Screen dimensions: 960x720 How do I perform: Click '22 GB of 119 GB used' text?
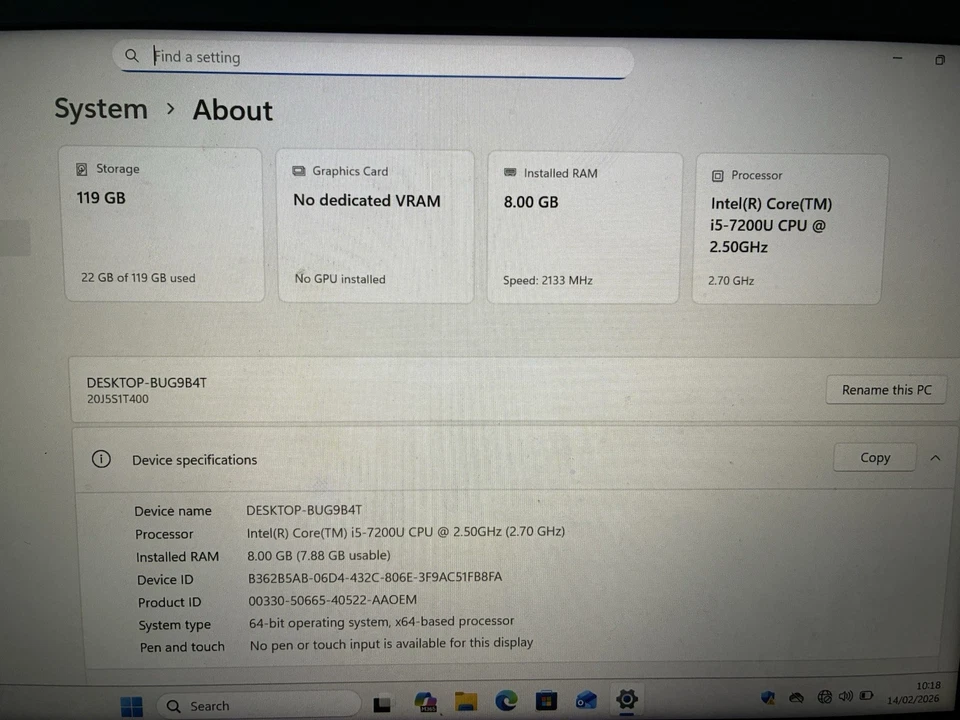138,278
